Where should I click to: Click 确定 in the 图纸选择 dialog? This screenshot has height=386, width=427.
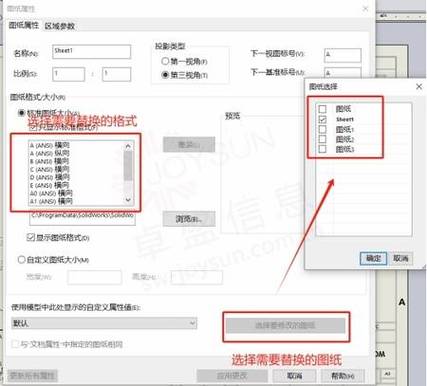(x=373, y=258)
